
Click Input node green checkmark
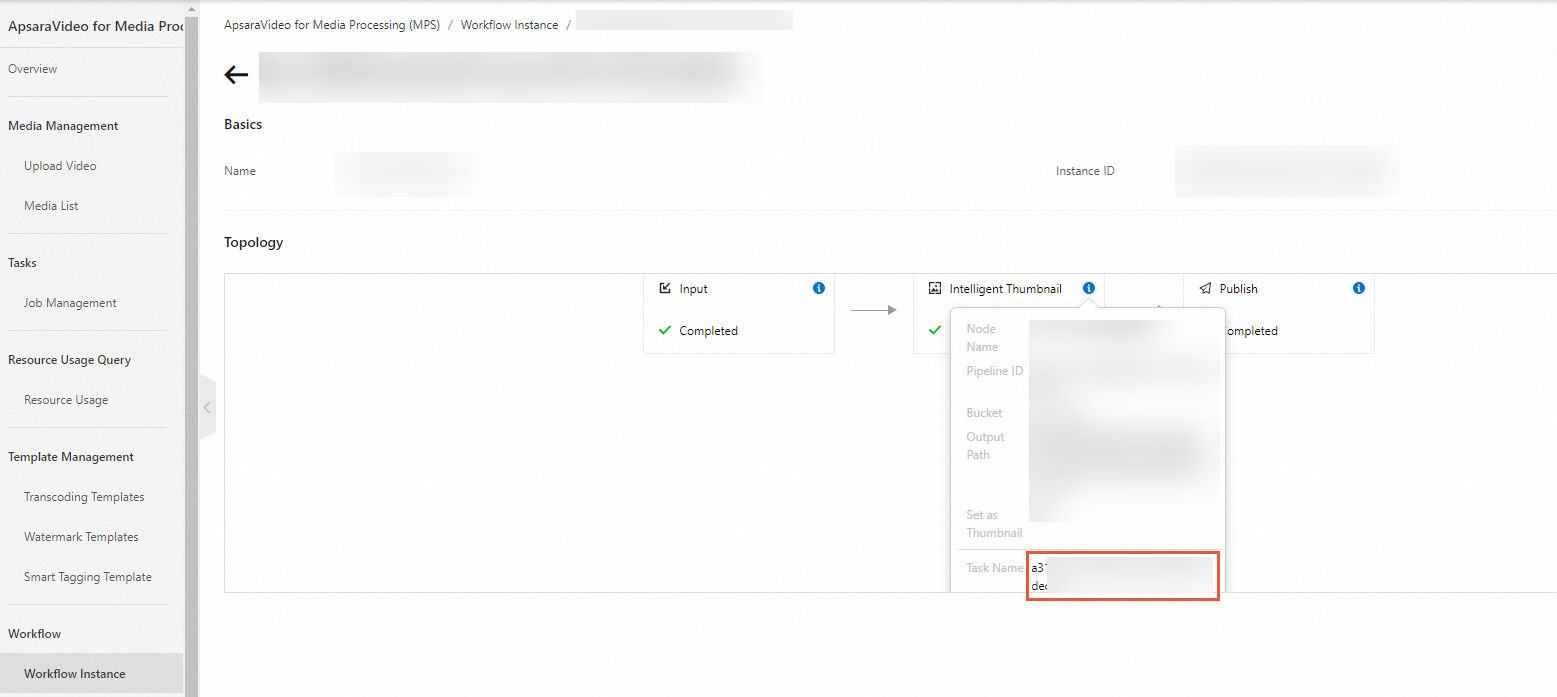point(665,330)
